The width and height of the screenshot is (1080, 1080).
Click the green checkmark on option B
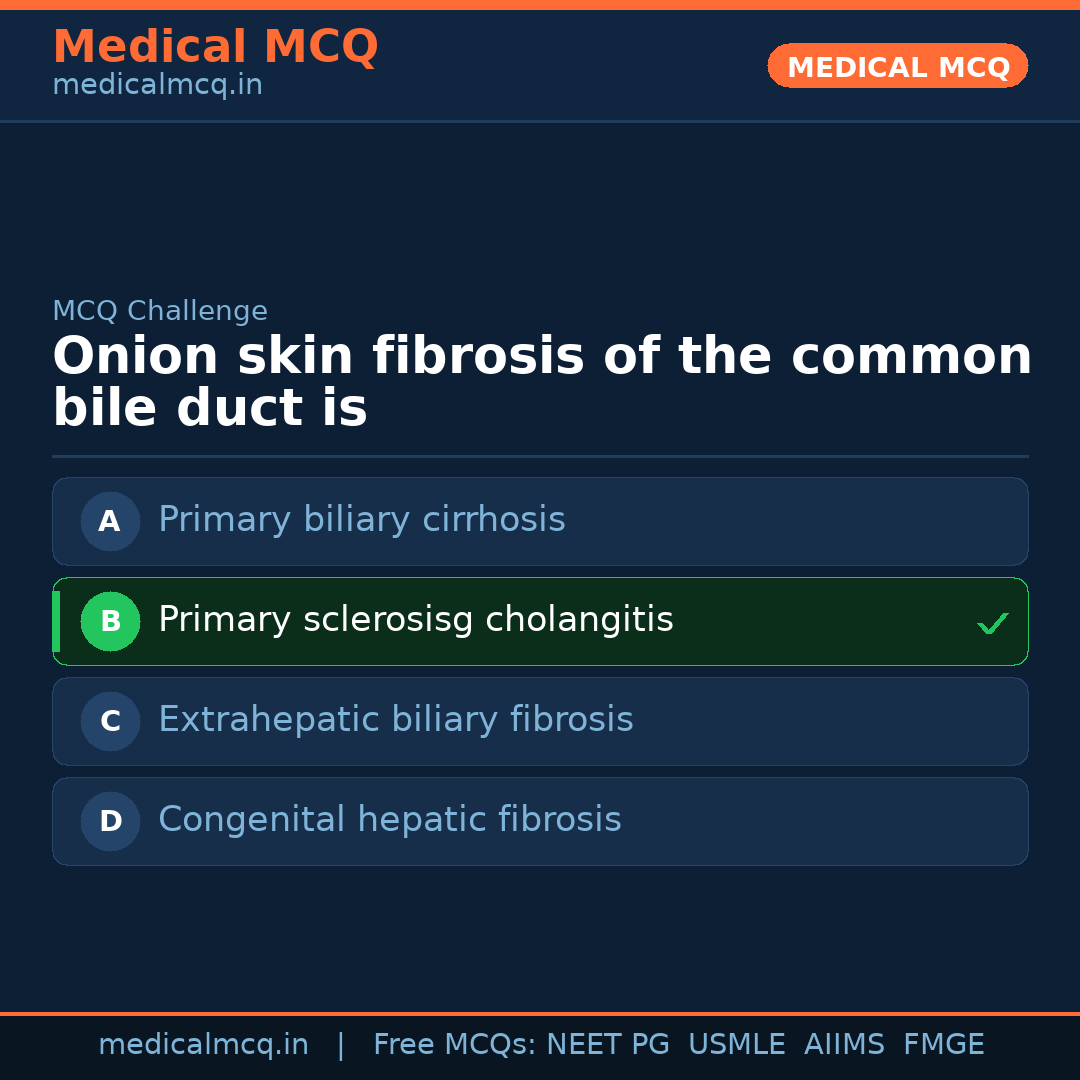pyautogui.click(x=992, y=623)
